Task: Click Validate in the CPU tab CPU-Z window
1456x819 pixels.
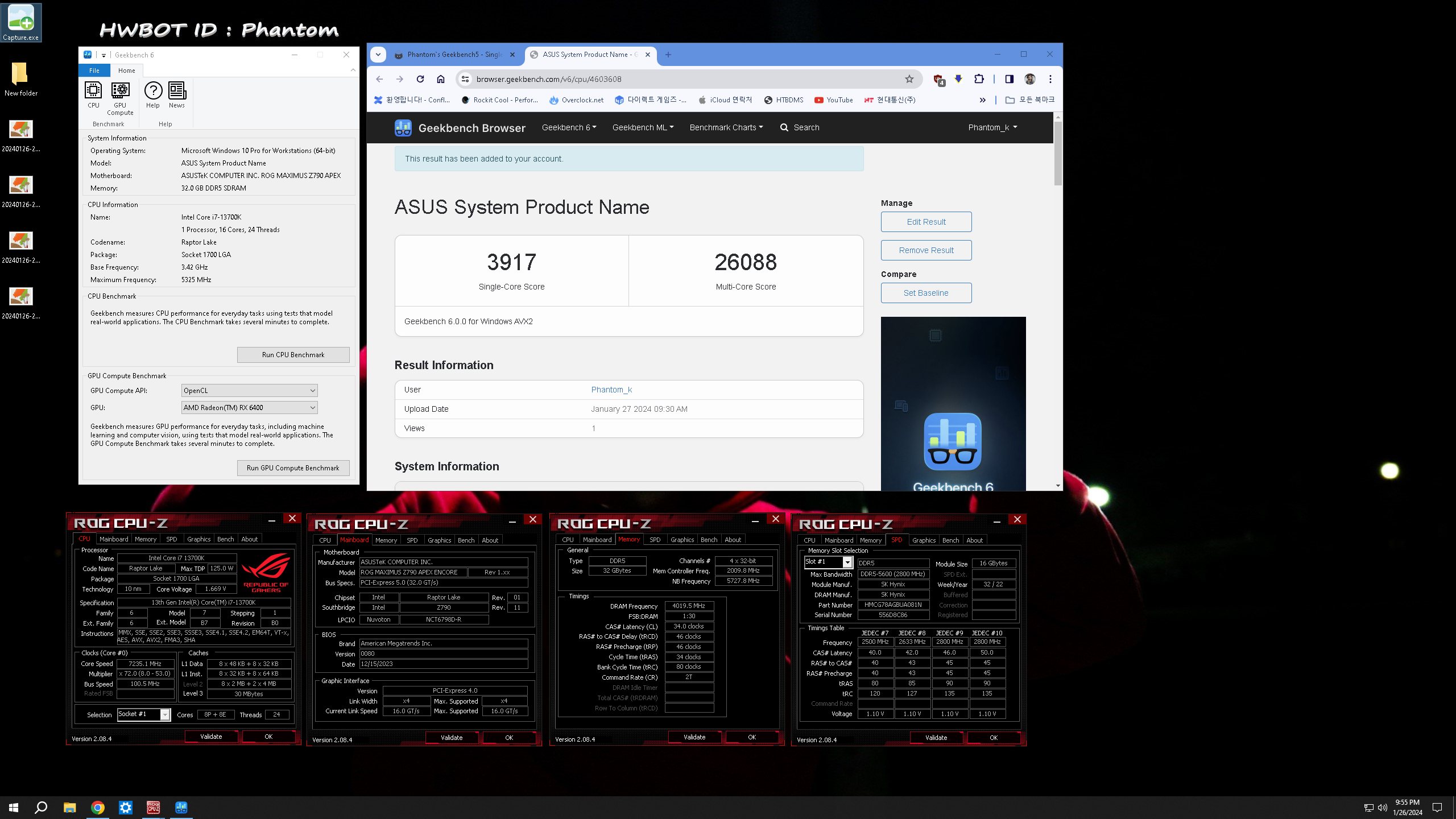Action: (211, 737)
